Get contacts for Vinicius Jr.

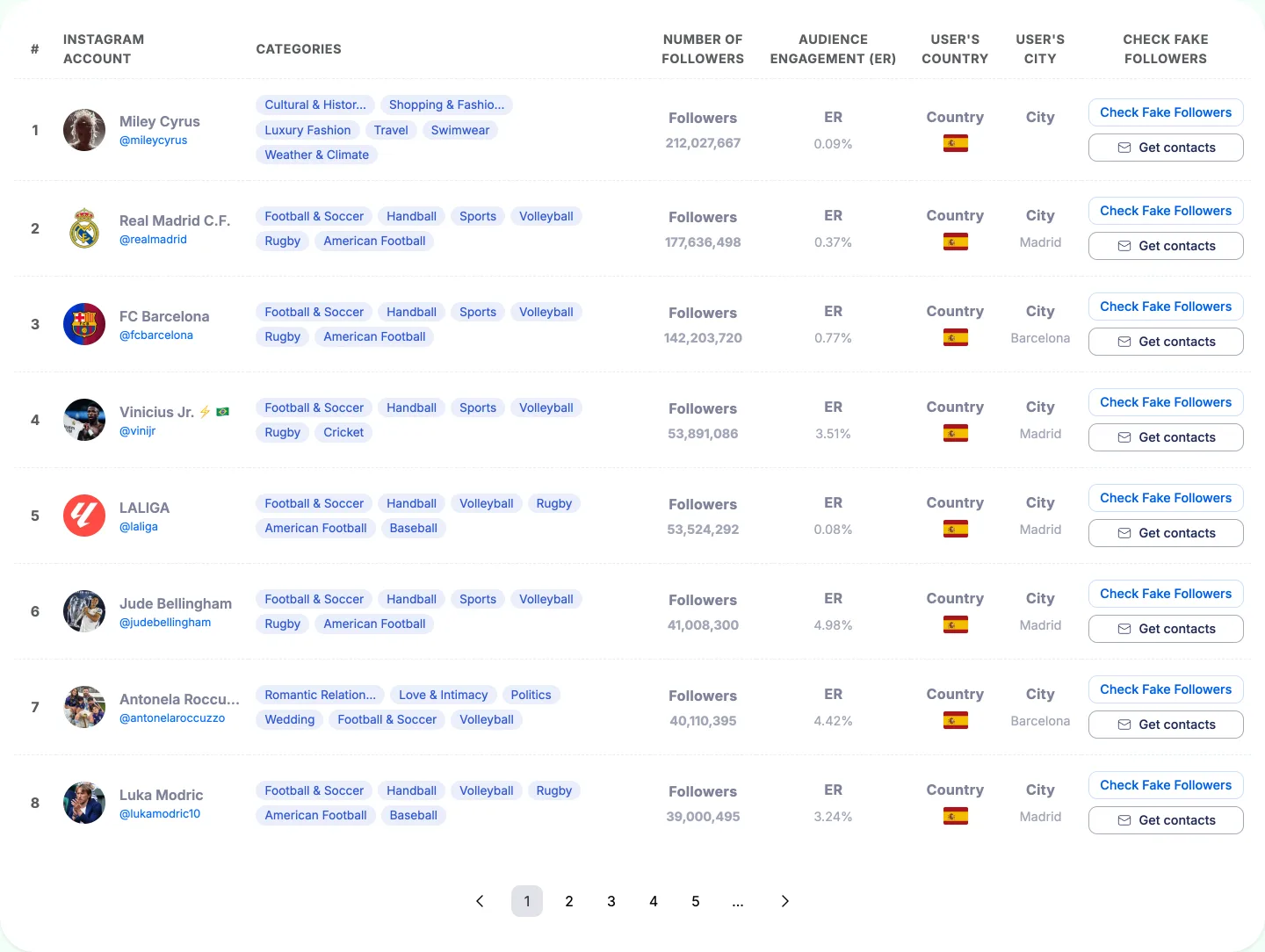tap(1166, 437)
